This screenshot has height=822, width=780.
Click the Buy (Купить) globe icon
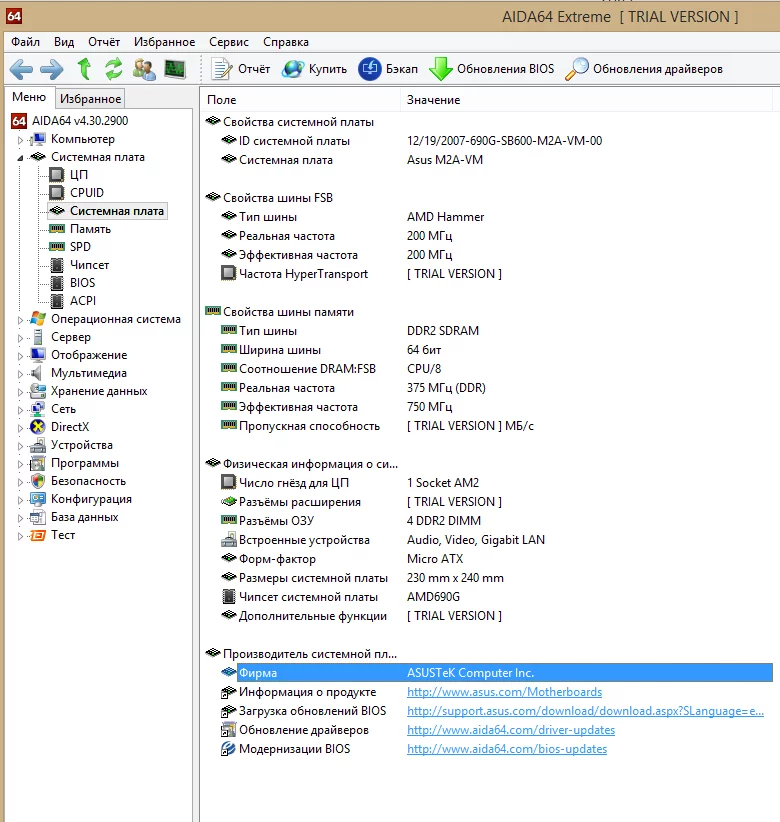pos(293,69)
